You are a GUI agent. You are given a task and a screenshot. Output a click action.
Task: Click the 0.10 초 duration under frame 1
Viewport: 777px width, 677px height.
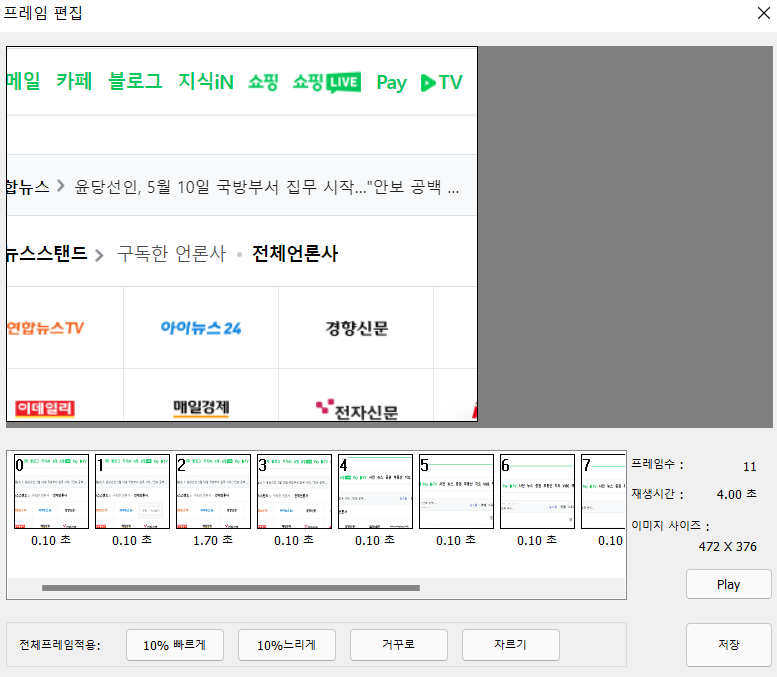click(x=132, y=540)
